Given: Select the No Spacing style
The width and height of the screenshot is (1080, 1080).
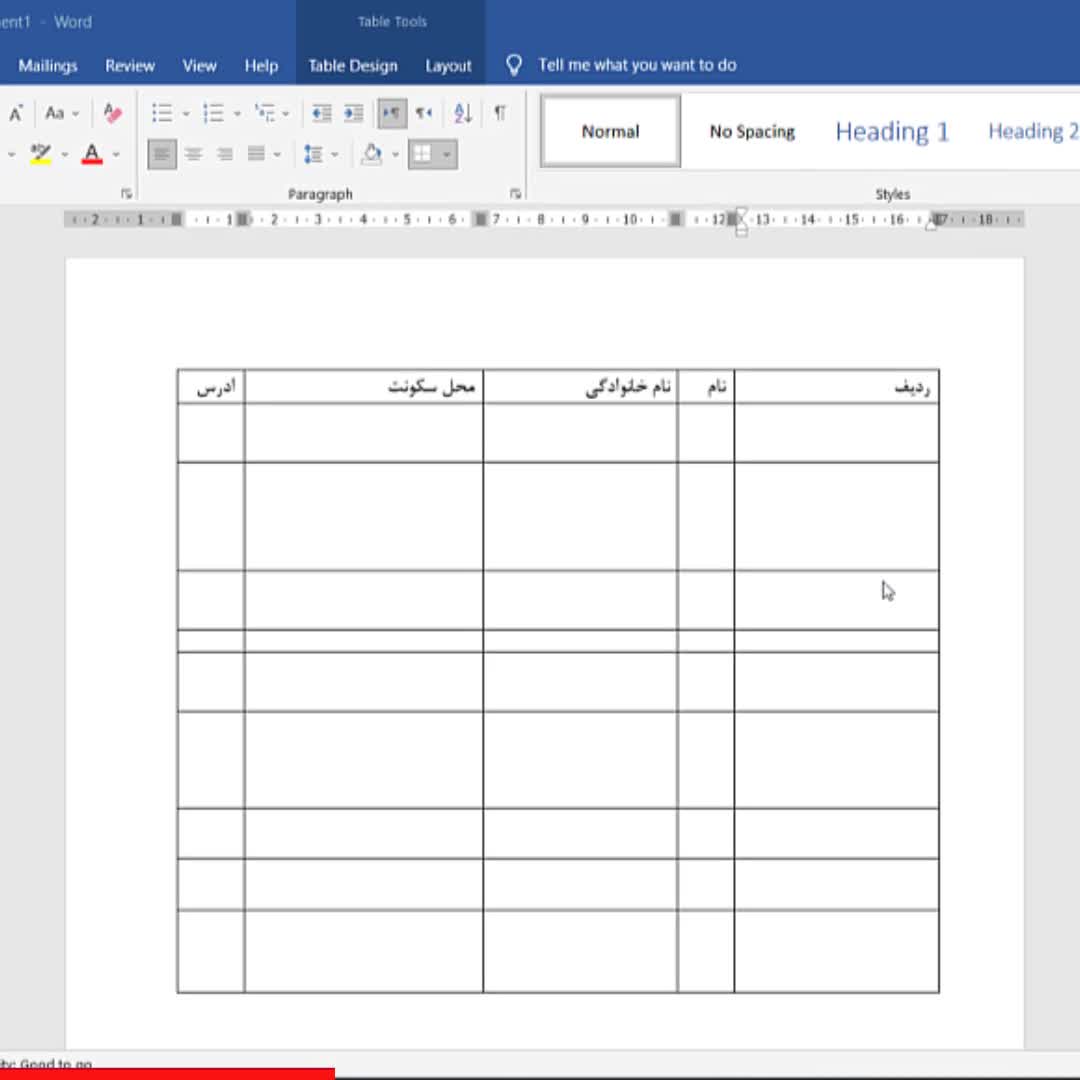Looking at the screenshot, I should click(752, 132).
